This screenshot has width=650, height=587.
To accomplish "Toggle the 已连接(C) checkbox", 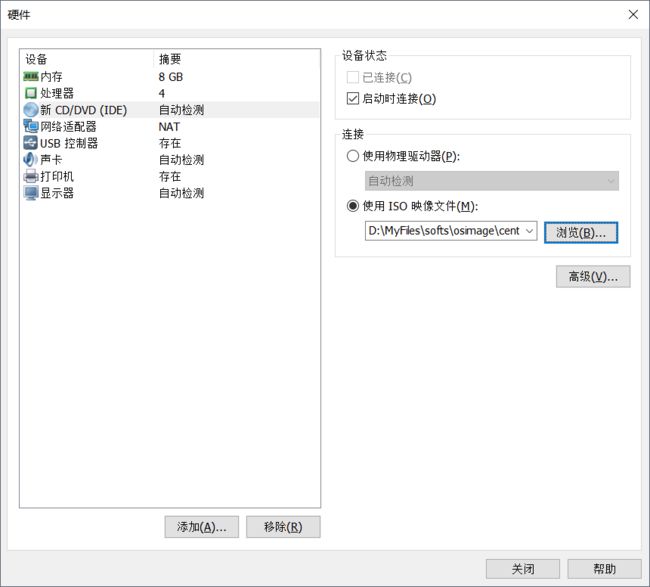I will tap(352, 77).
